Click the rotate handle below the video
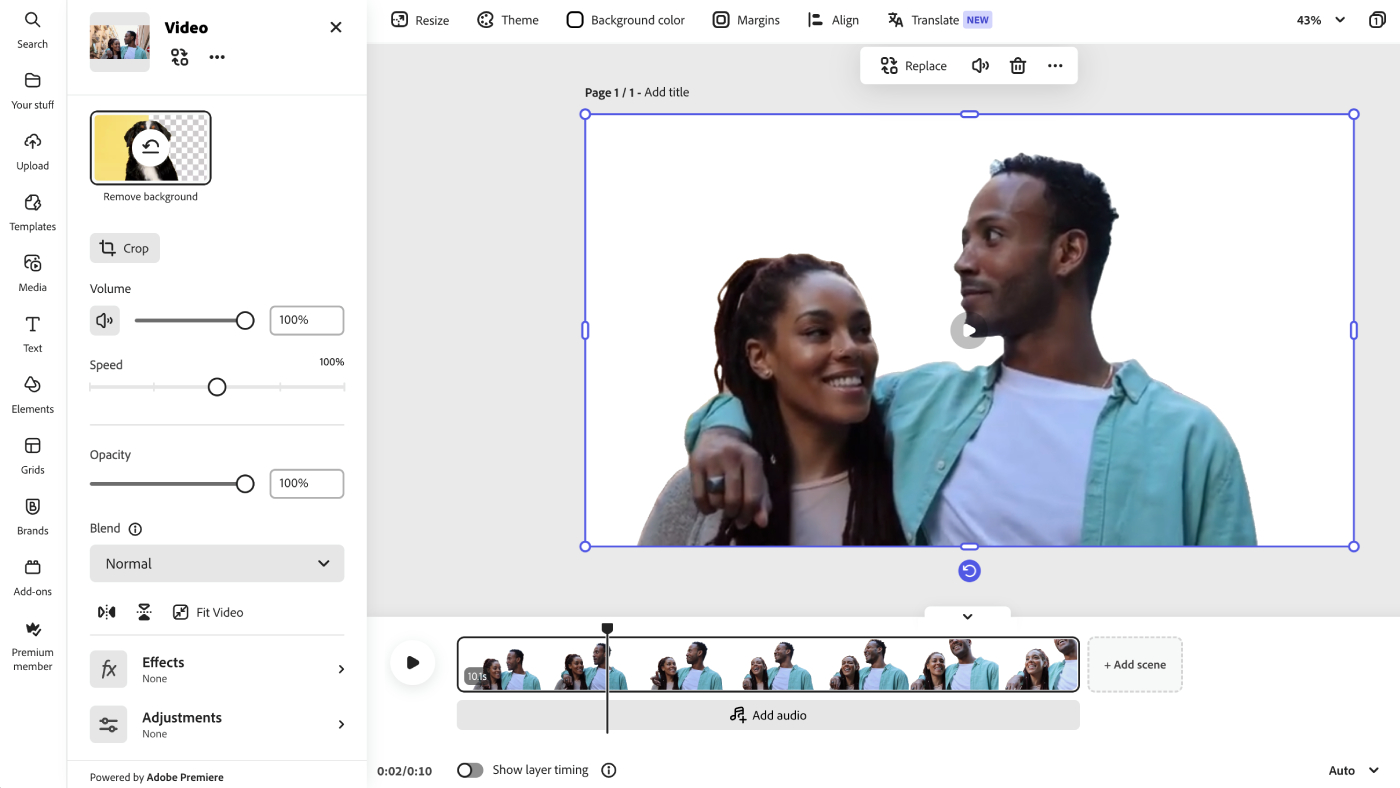 (969, 571)
